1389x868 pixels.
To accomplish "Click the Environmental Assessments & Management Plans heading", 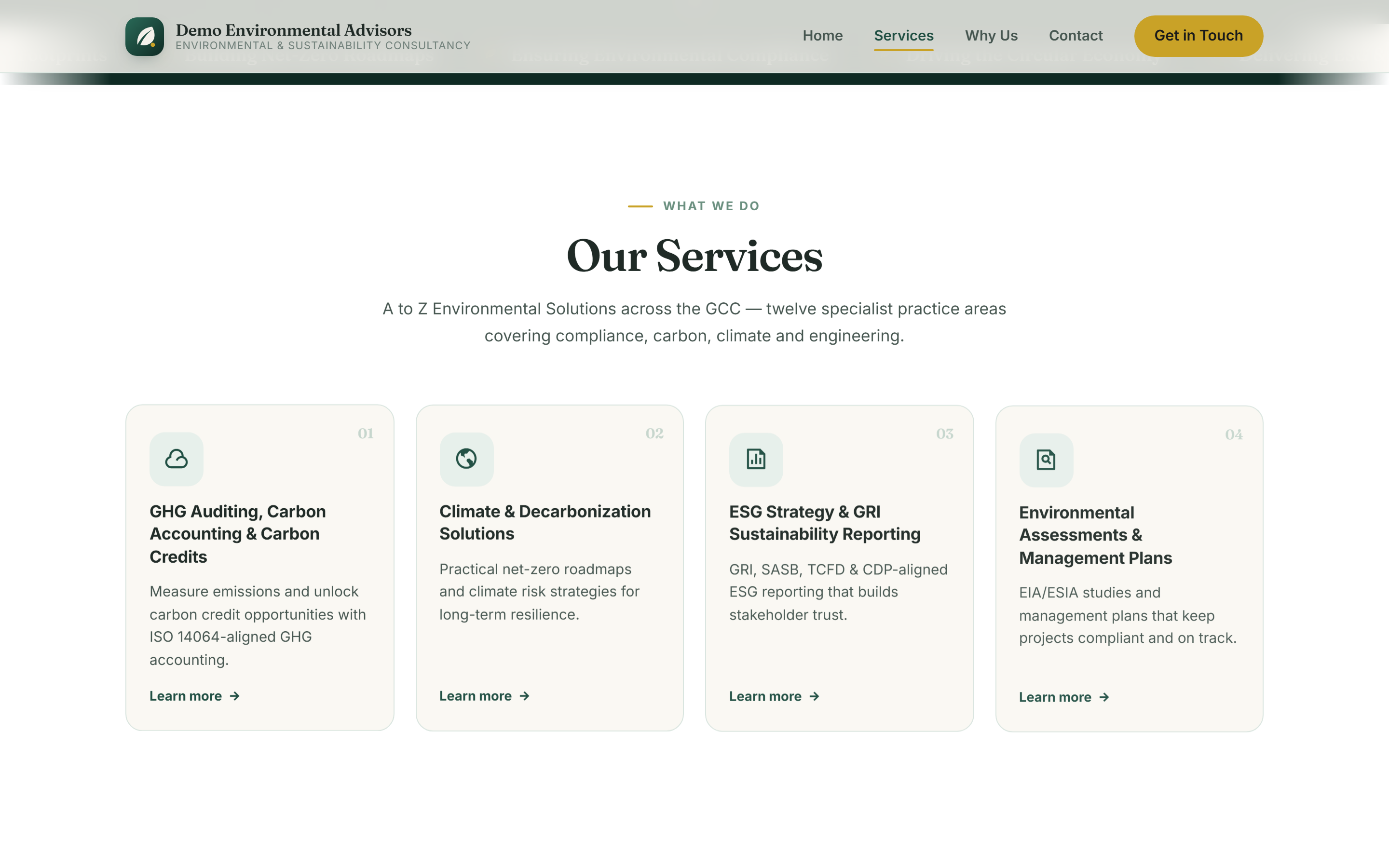I will (1095, 535).
